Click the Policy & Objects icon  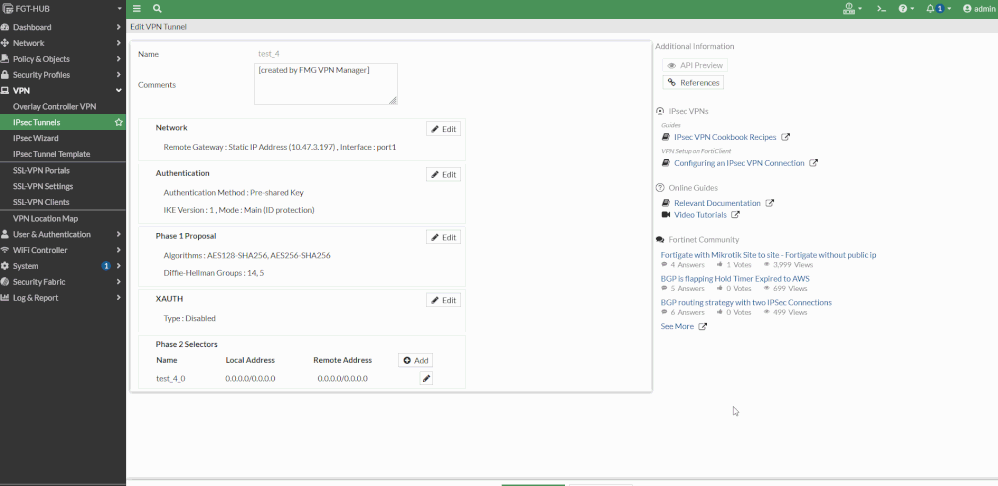(x=5, y=59)
